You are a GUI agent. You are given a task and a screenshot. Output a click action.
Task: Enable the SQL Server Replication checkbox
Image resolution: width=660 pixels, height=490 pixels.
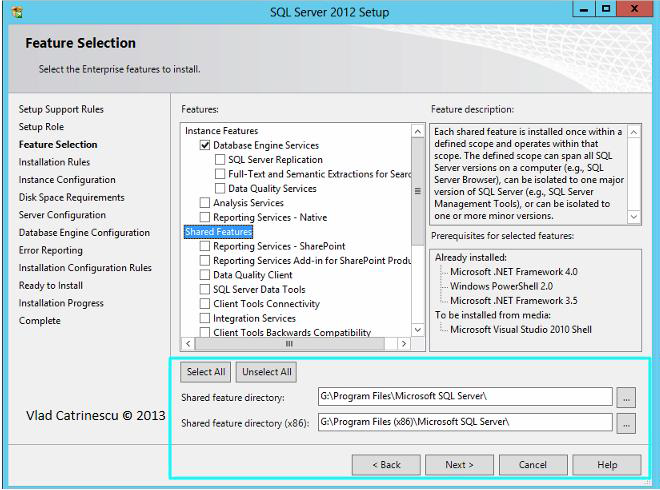coord(220,160)
